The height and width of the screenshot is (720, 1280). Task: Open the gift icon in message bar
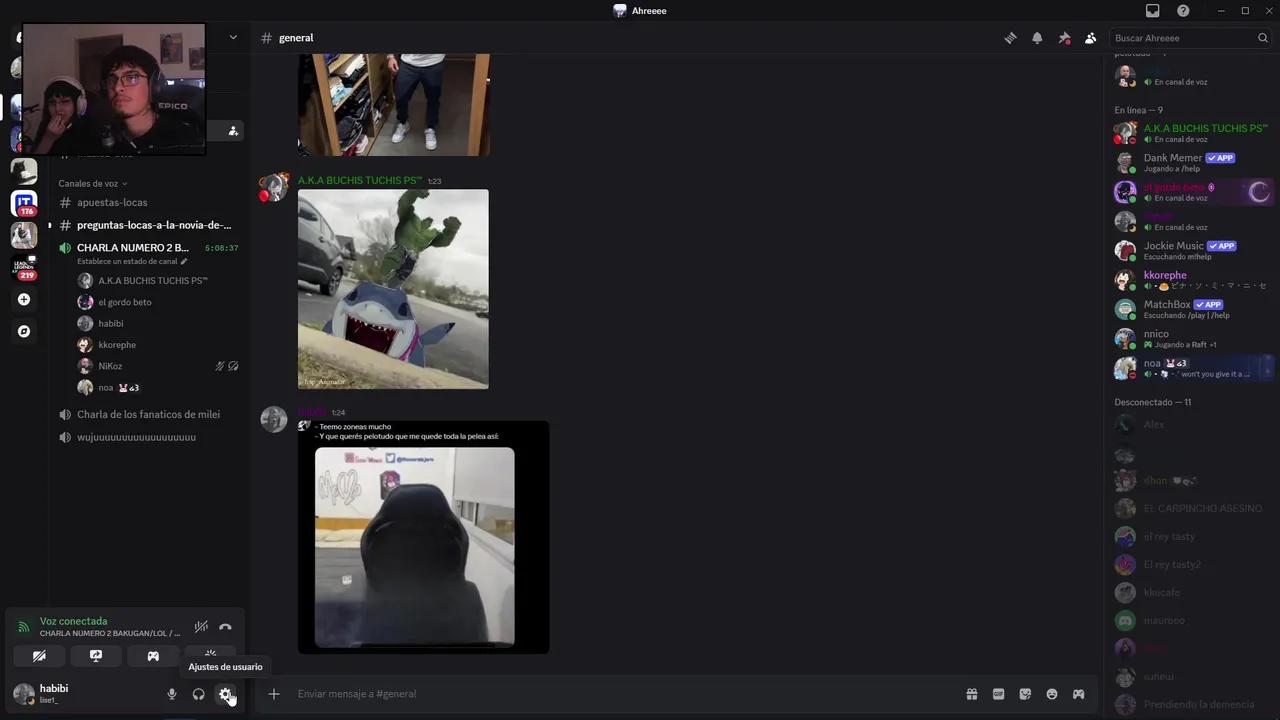click(x=971, y=694)
